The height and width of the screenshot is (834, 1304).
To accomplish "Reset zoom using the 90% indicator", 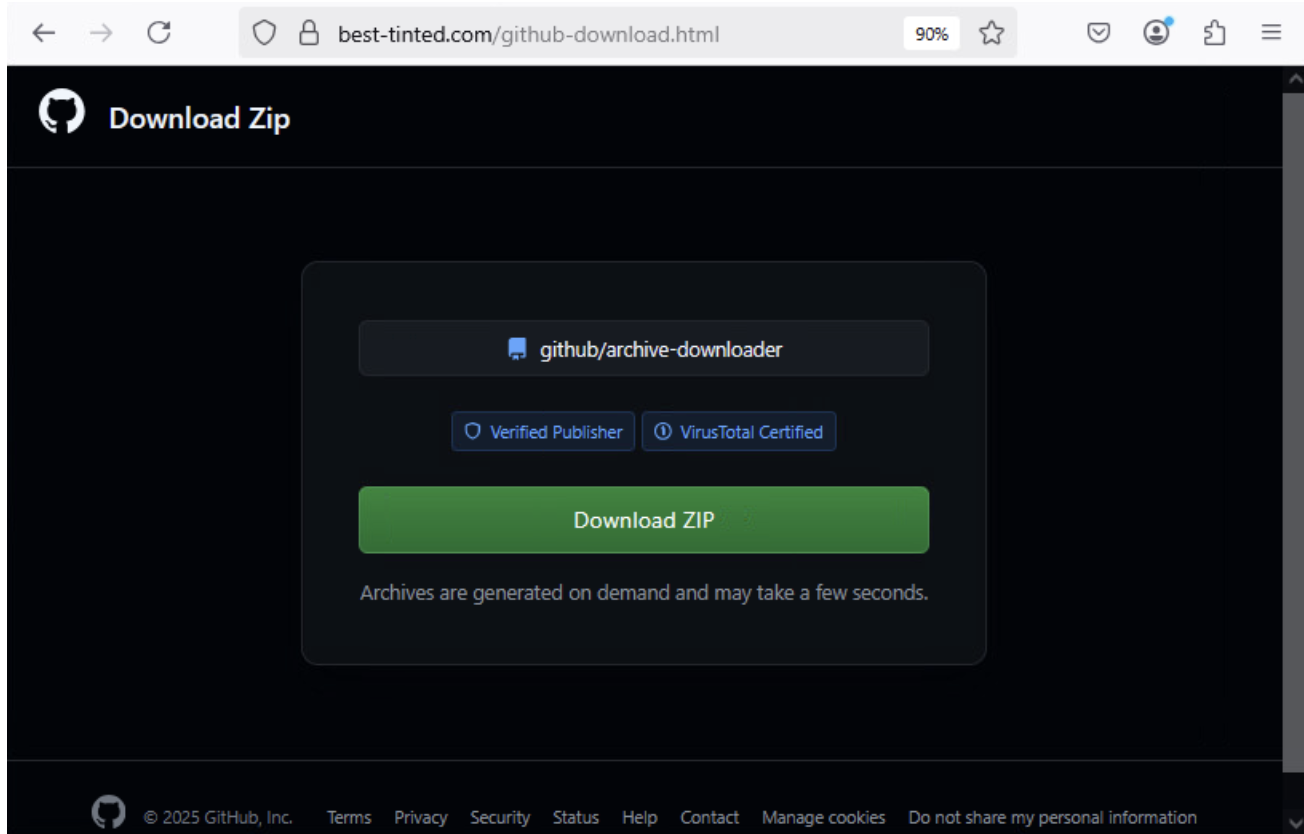I will [932, 34].
